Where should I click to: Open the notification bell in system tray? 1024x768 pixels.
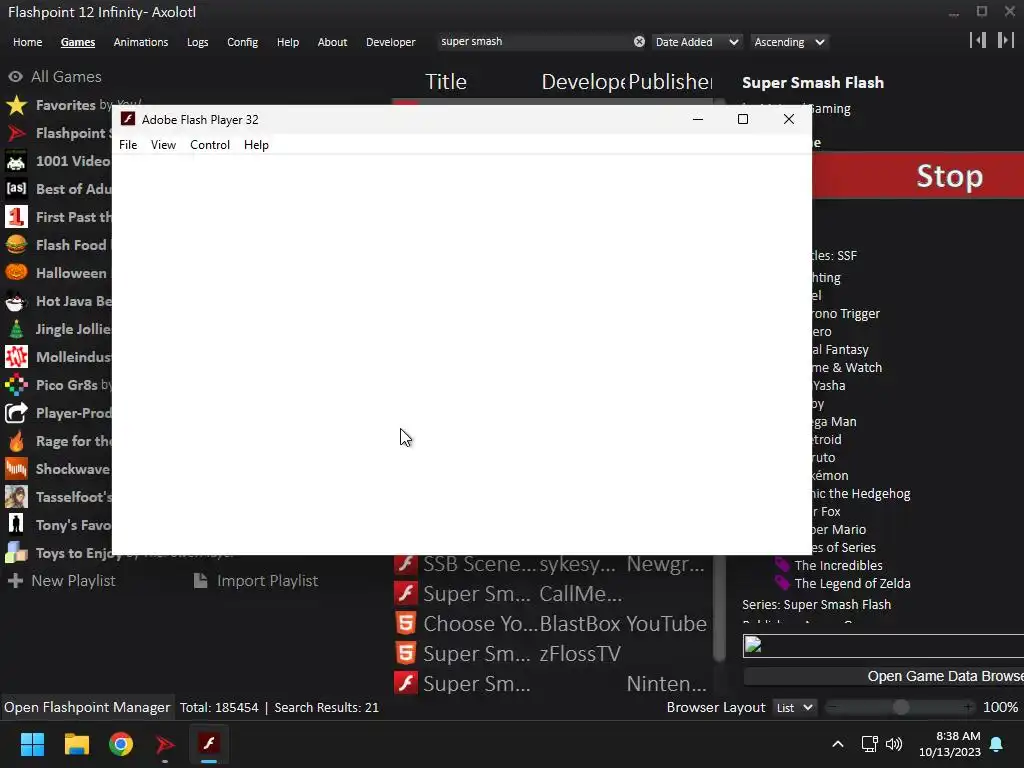coord(997,744)
